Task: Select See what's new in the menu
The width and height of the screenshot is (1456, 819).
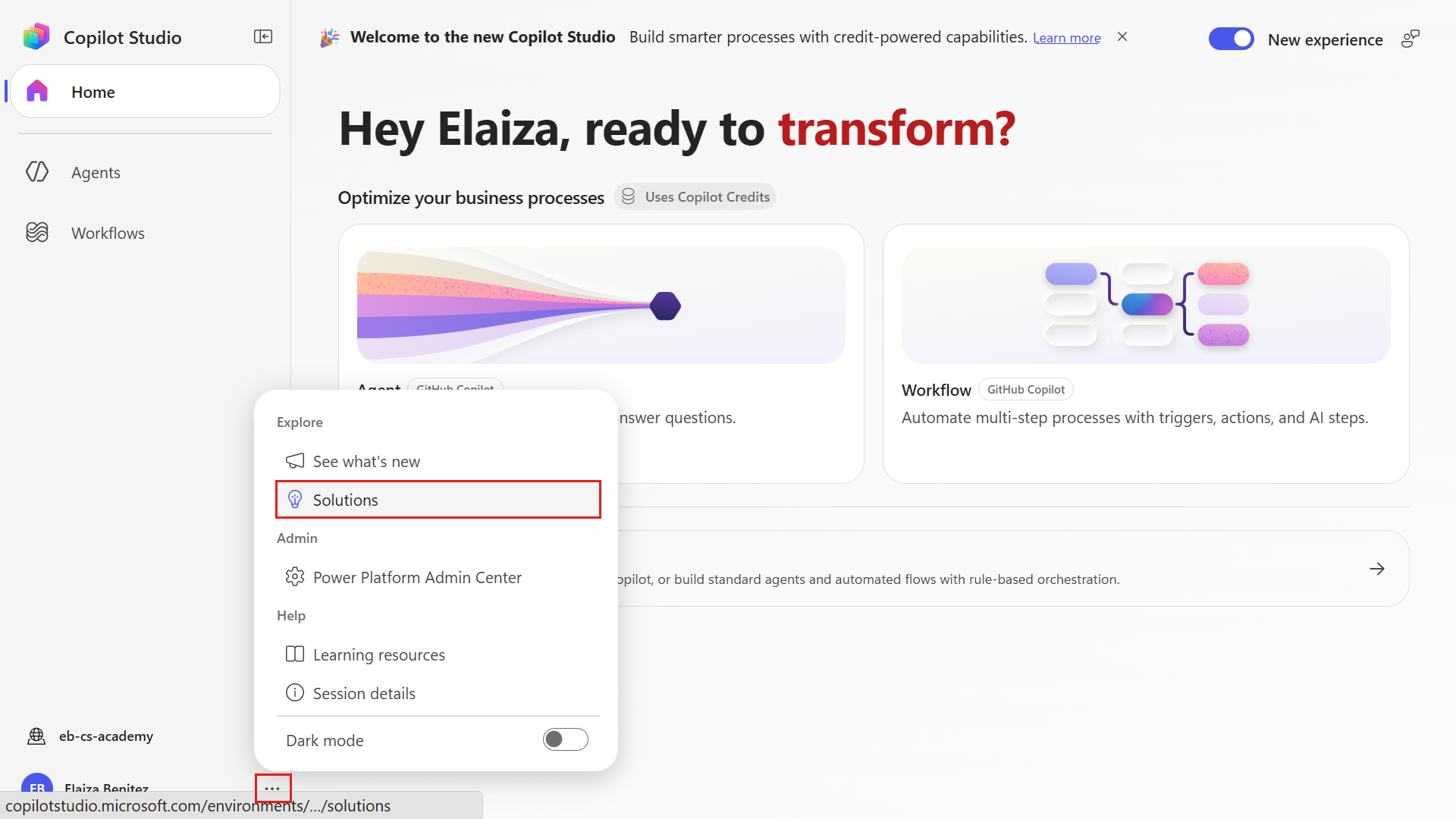Action: (x=438, y=461)
